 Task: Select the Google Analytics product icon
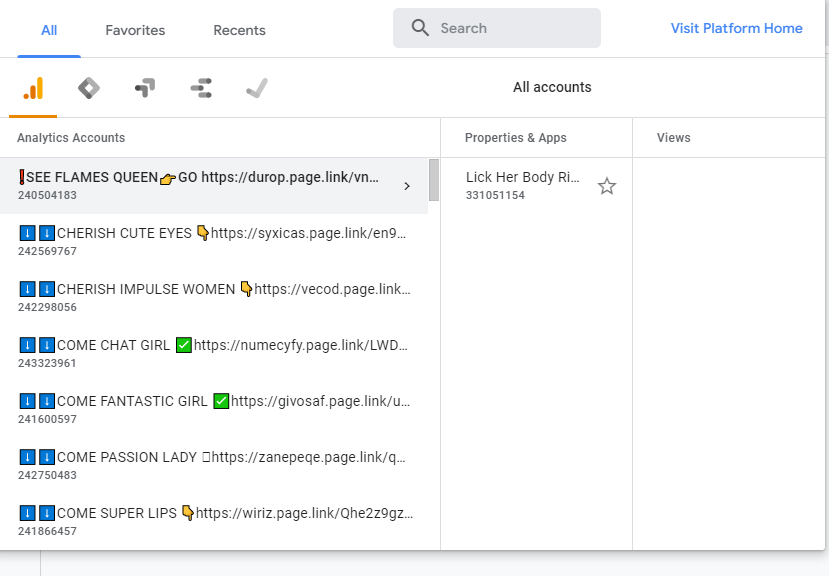click(33, 88)
